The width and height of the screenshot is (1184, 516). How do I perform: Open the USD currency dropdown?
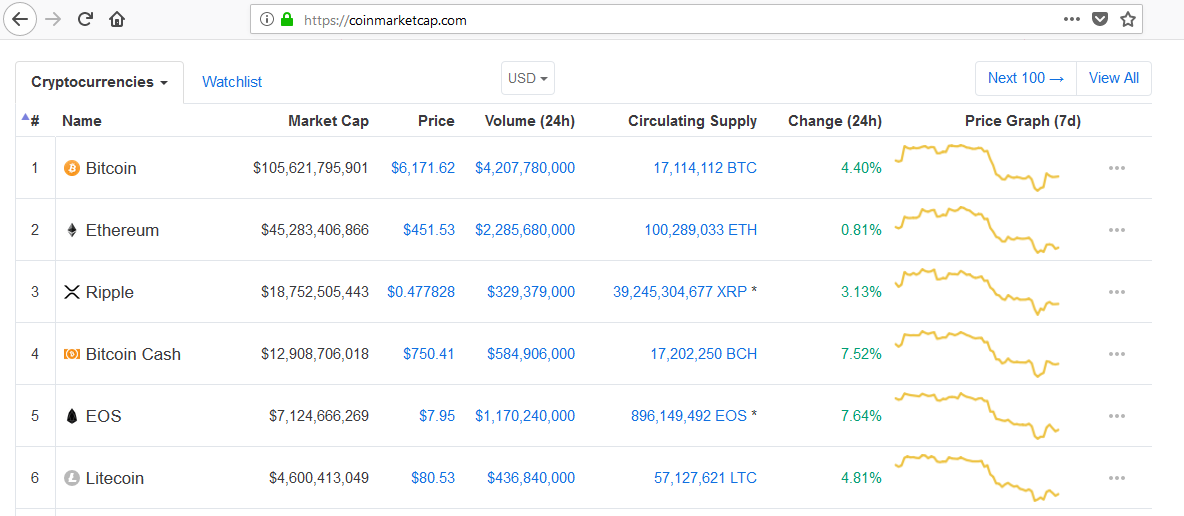(x=528, y=78)
